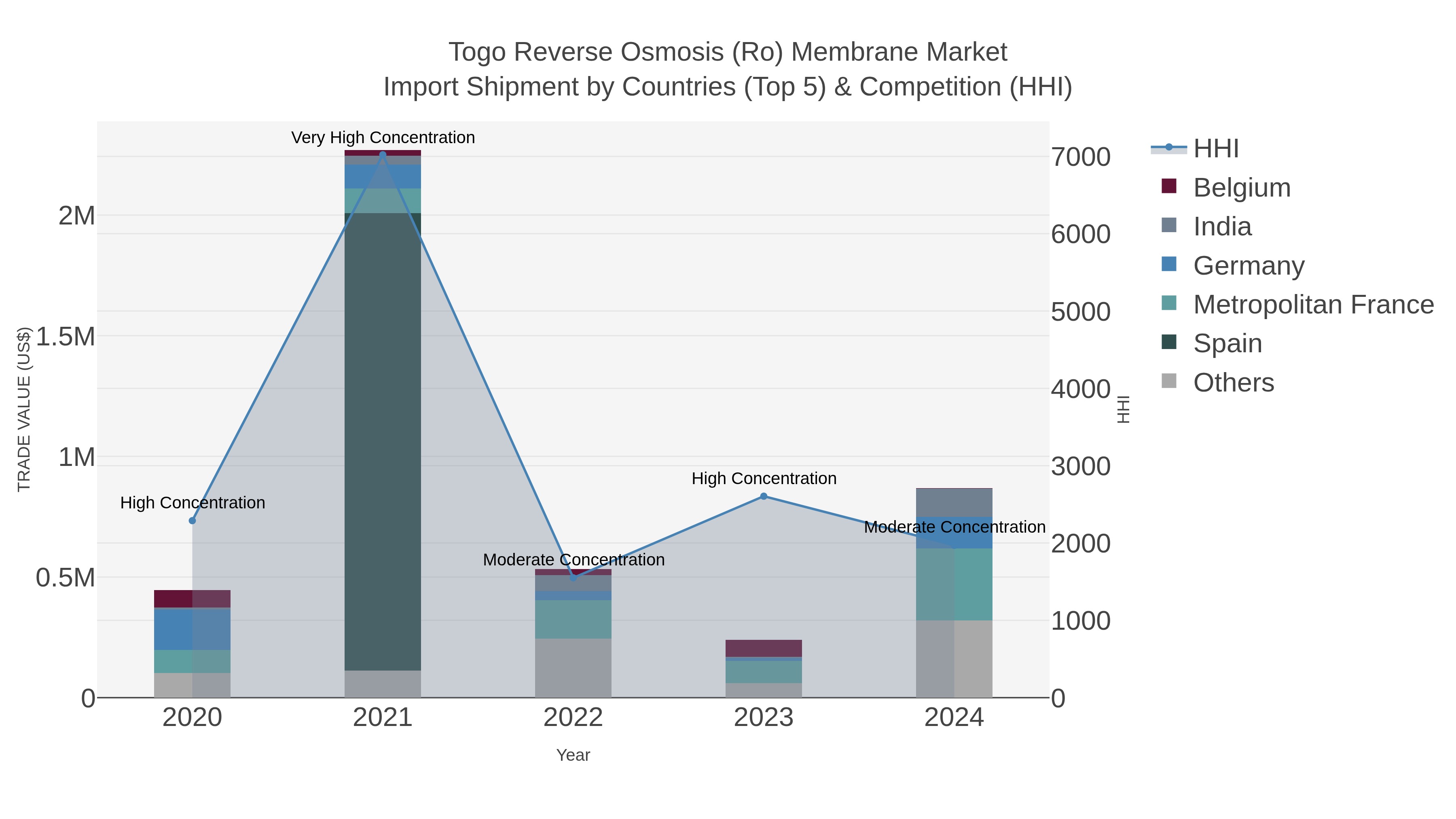1456x819 pixels.
Task: Click the 2021 x-axis tick label
Action: point(383,718)
